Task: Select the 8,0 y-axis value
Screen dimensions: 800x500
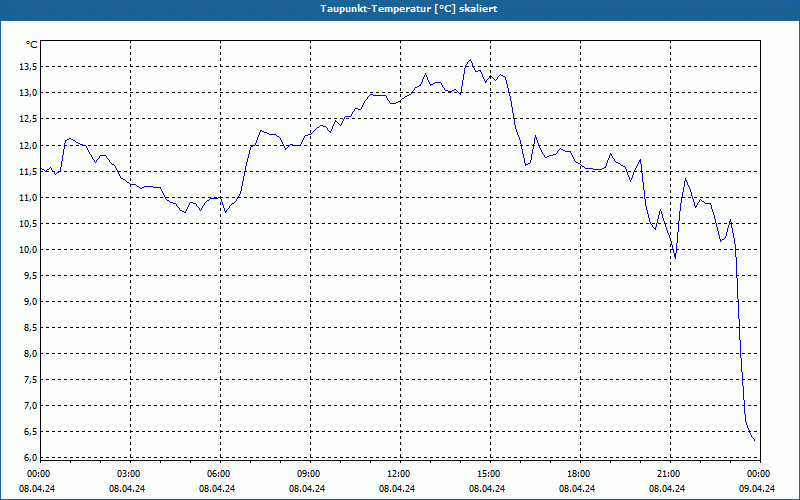Action: (31, 354)
